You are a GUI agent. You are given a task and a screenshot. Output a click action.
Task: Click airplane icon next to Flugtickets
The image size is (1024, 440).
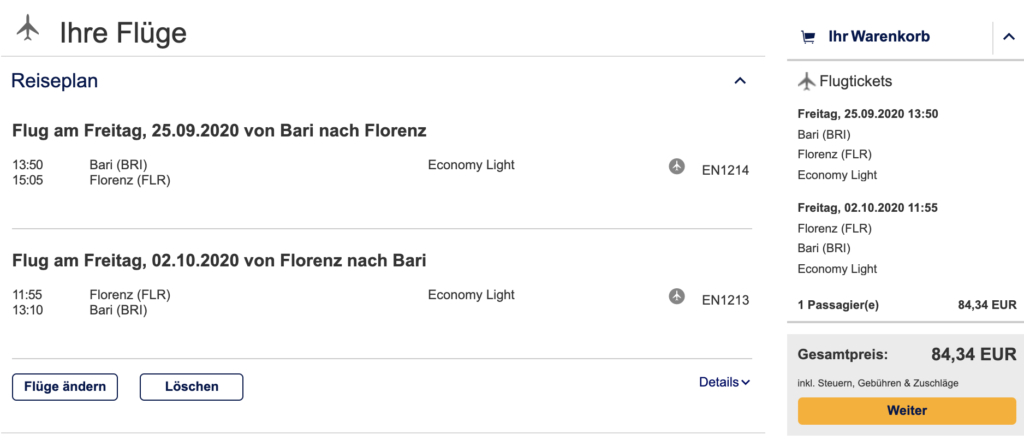pos(807,81)
